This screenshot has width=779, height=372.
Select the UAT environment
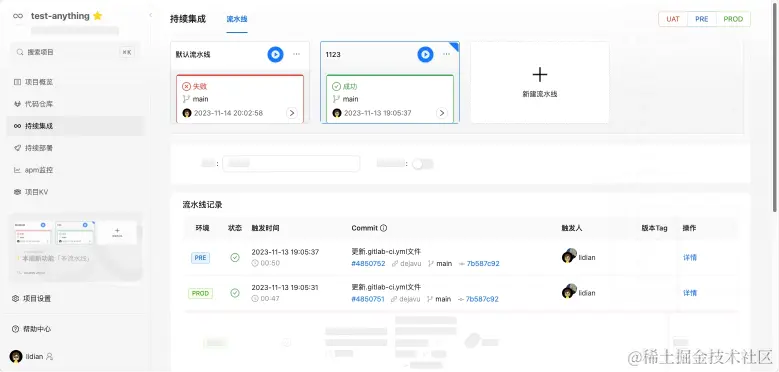click(x=673, y=19)
